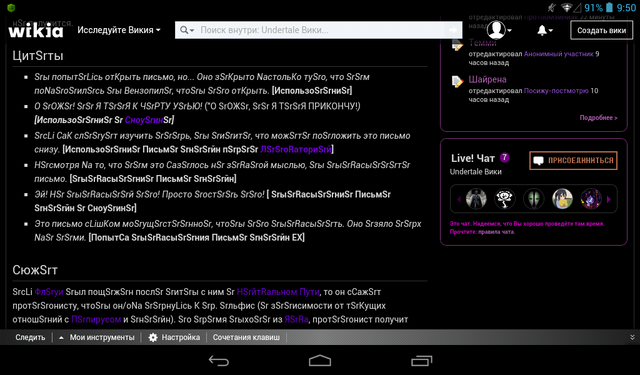The width and height of the screenshot is (640, 375).
Task: Open the search scope magnifier dropdown
Action: click(x=187, y=30)
